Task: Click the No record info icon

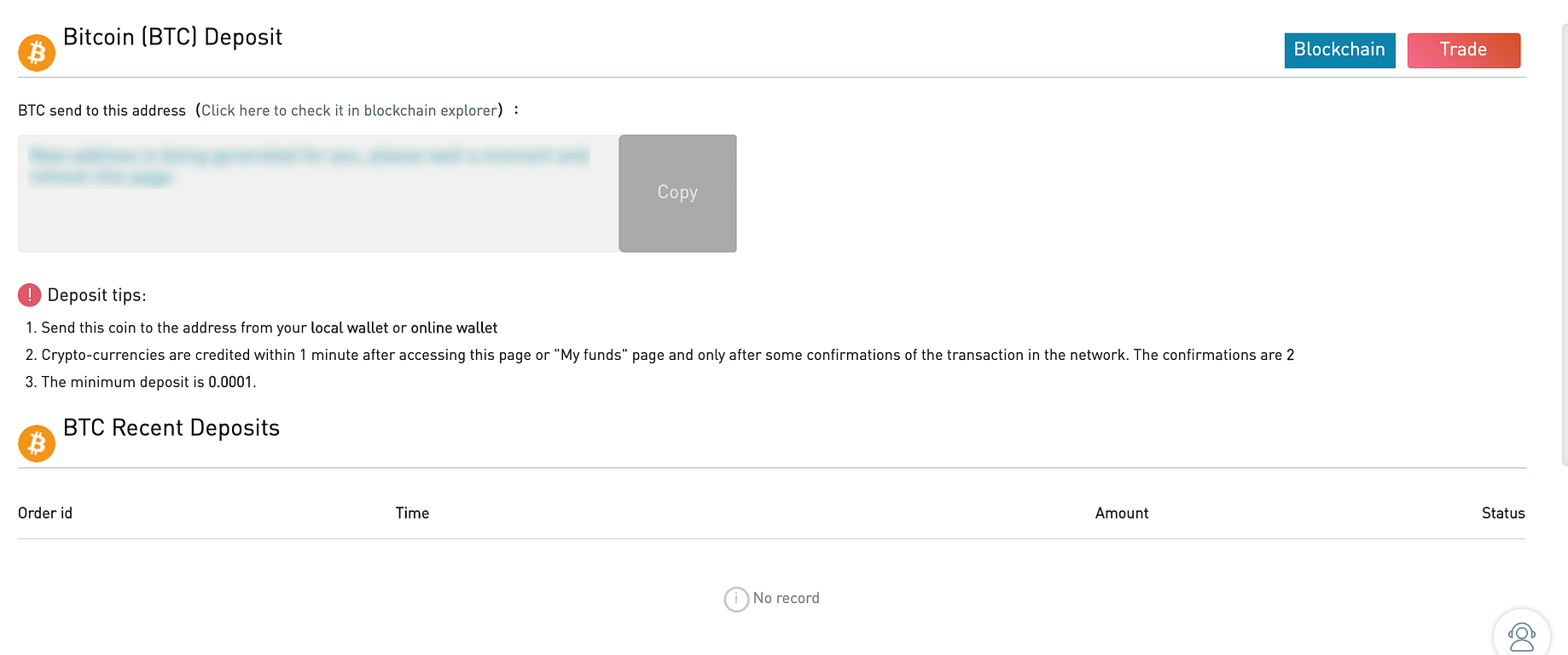Action: point(736,600)
